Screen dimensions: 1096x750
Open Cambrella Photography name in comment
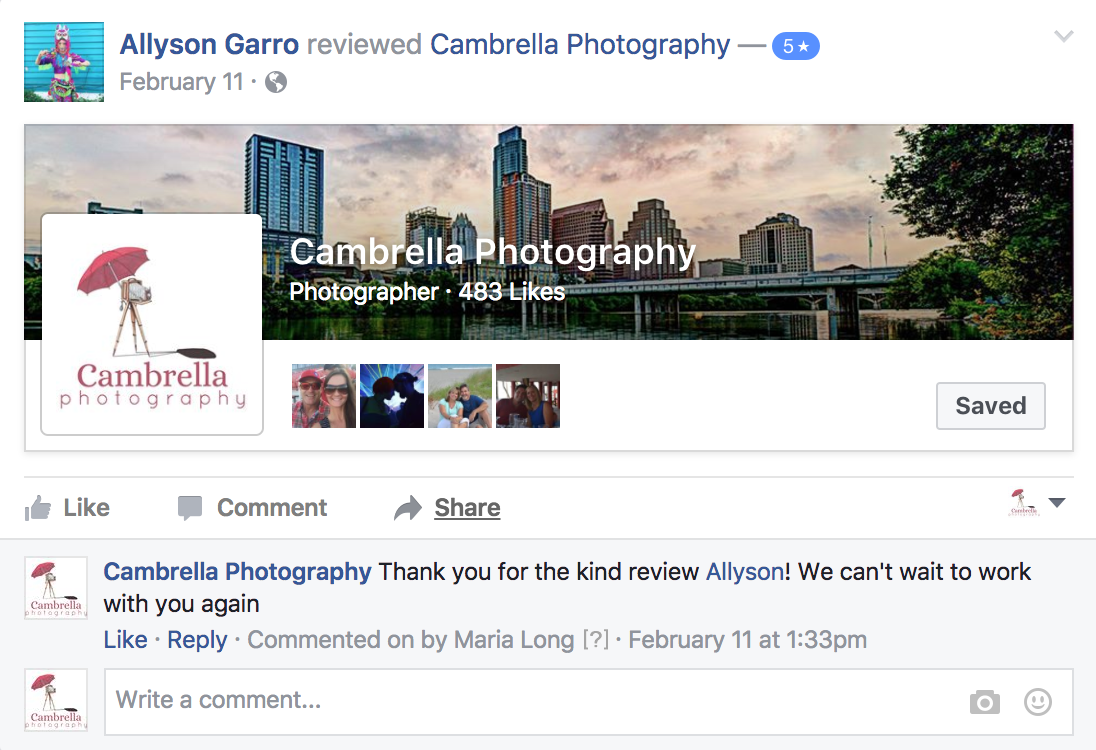point(238,572)
